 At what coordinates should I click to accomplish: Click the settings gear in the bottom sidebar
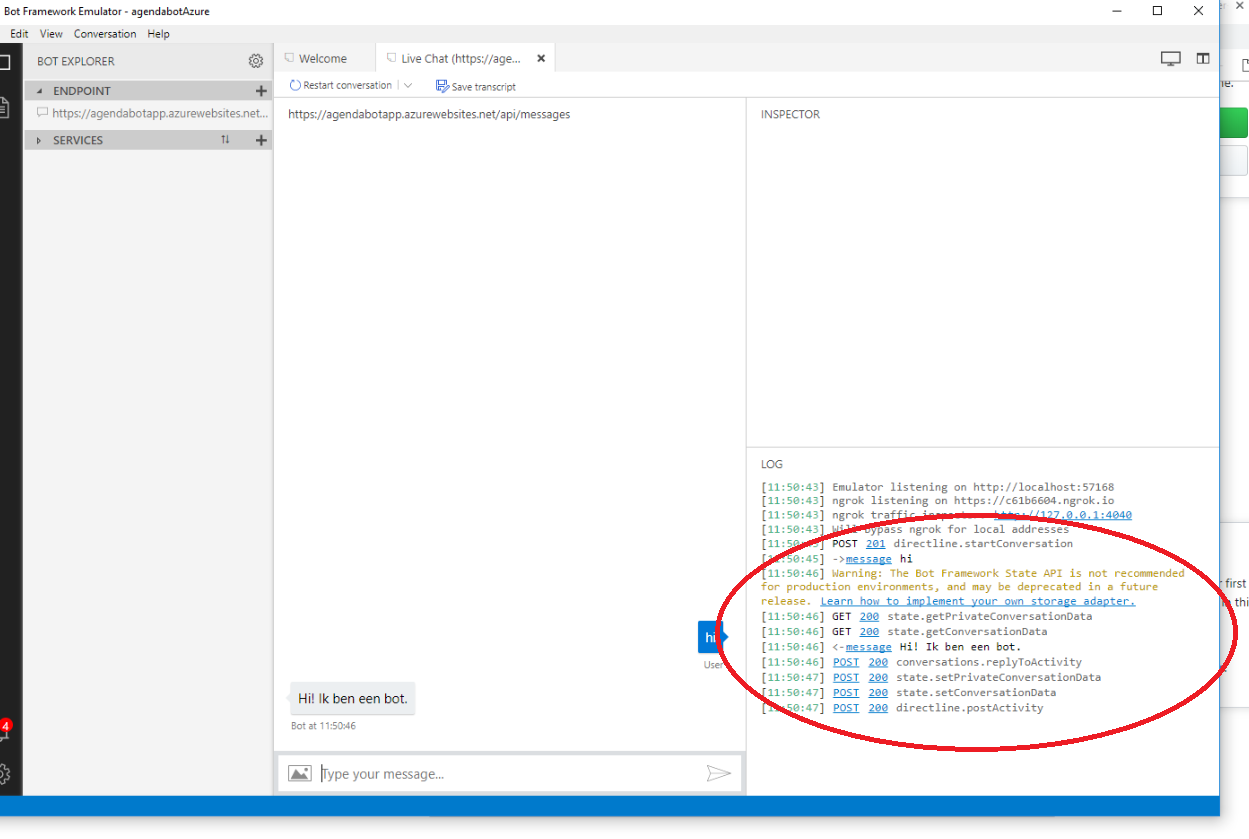click(5, 773)
